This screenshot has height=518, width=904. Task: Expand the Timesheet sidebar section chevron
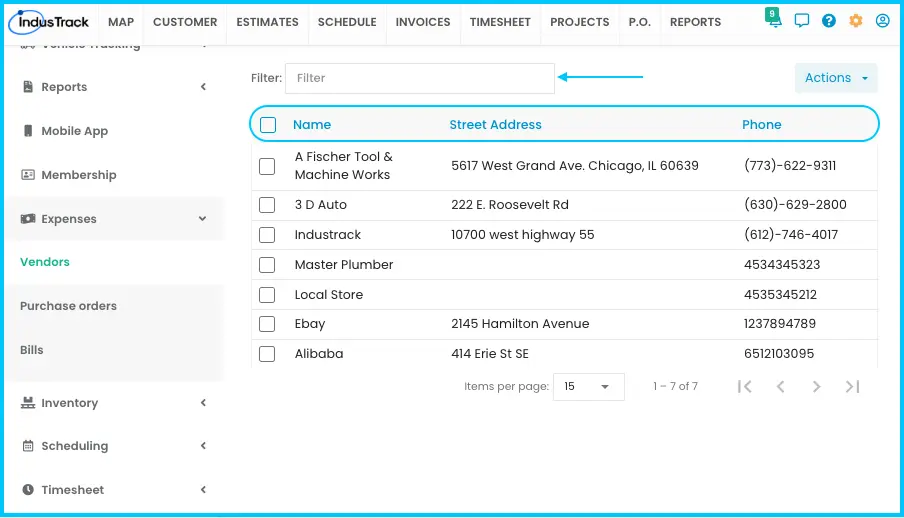203,490
